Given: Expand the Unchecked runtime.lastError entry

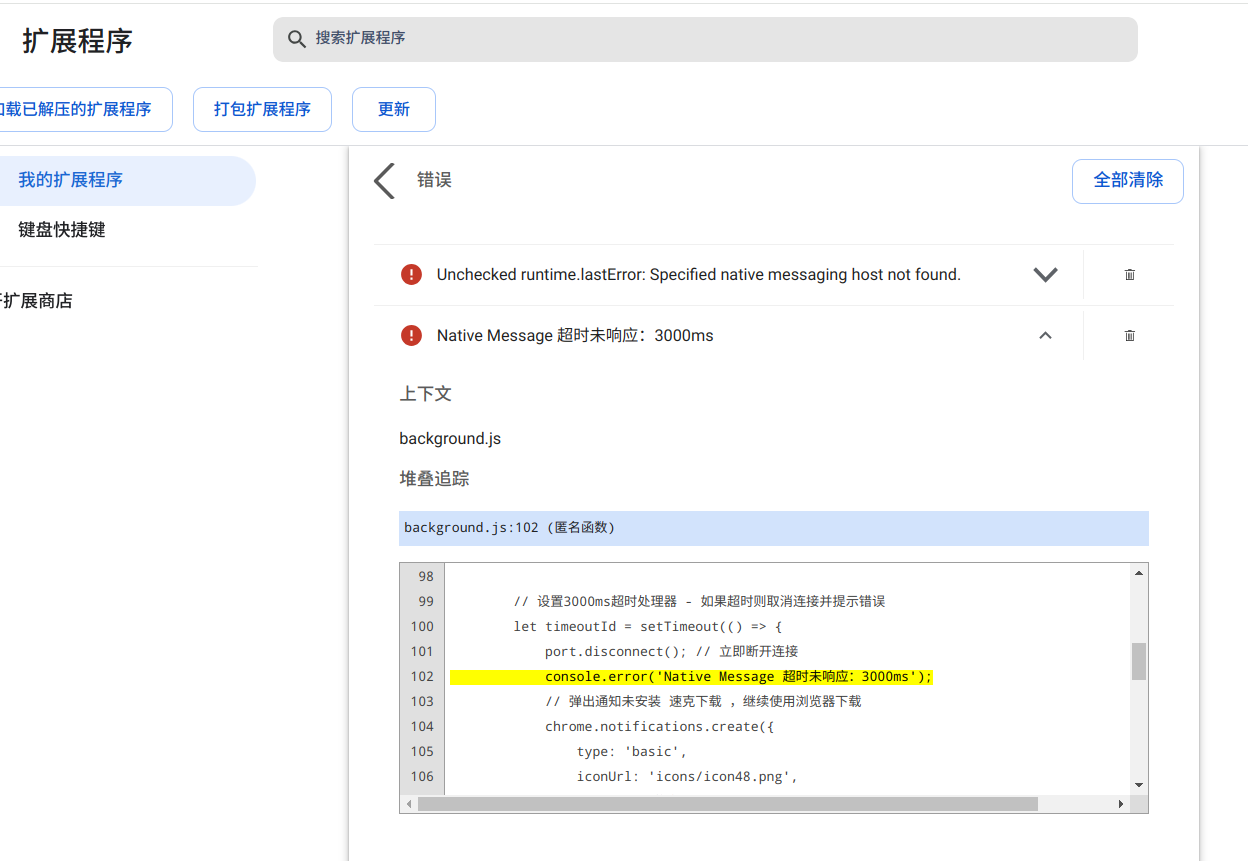Looking at the screenshot, I should pyautogui.click(x=1045, y=275).
